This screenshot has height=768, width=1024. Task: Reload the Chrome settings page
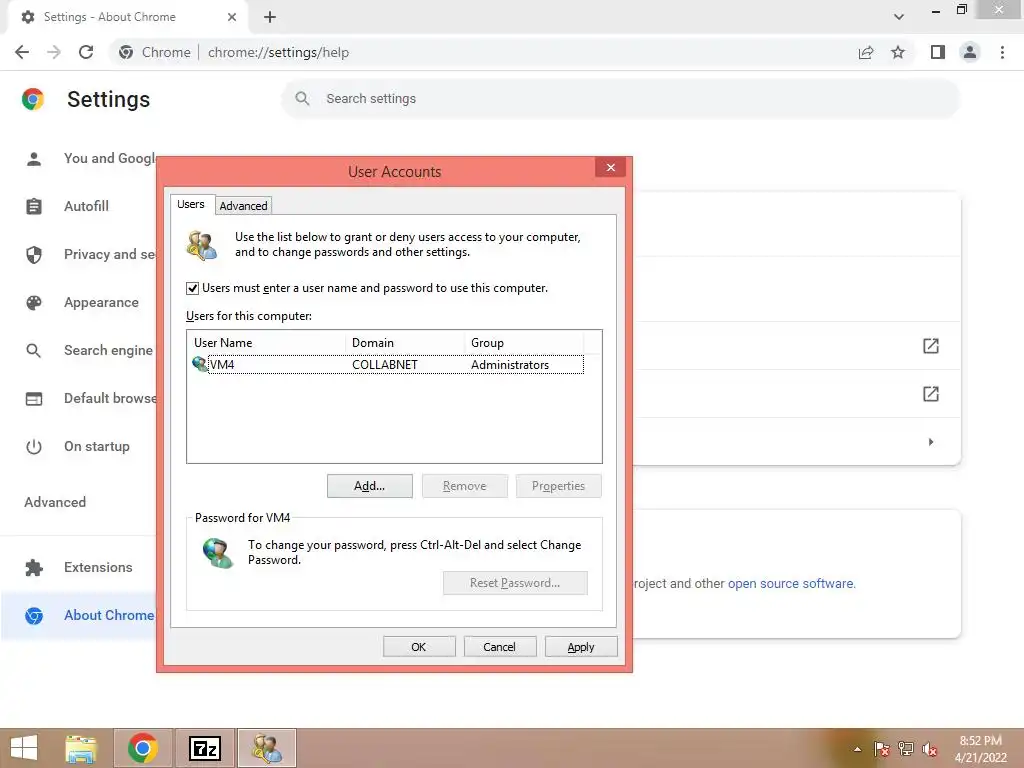click(86, 52)
